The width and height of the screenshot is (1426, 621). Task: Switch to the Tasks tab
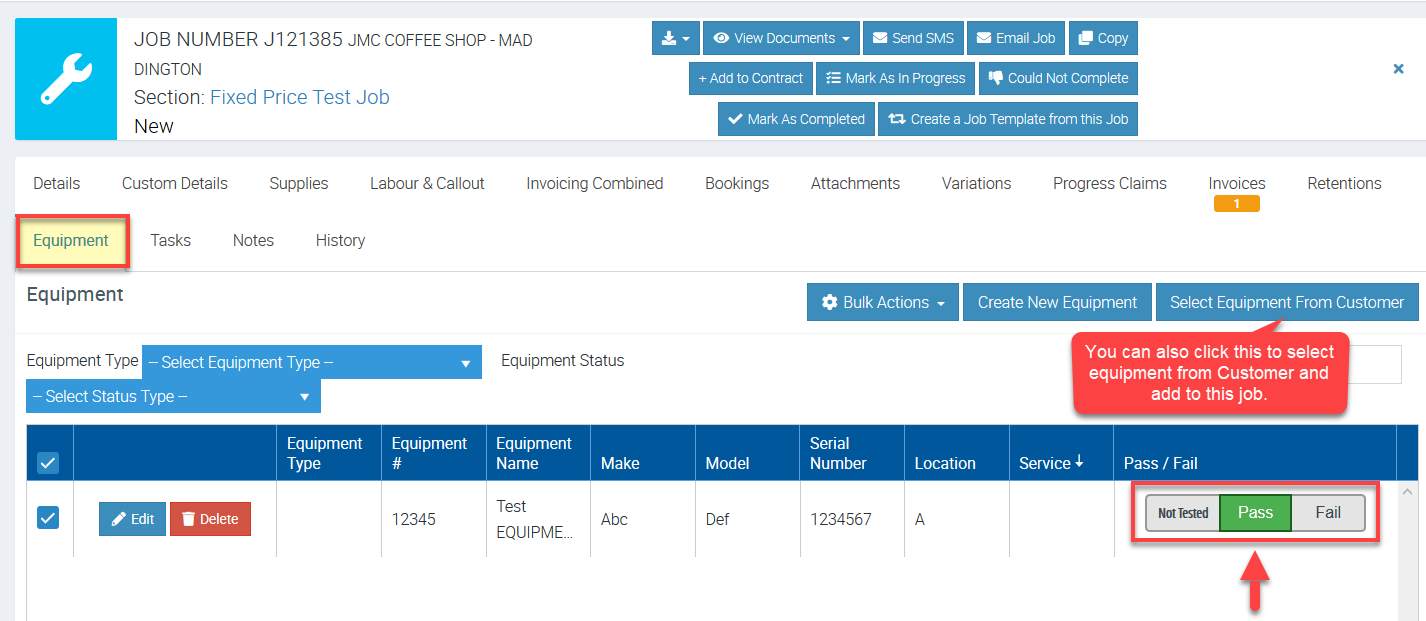[170, 240]
